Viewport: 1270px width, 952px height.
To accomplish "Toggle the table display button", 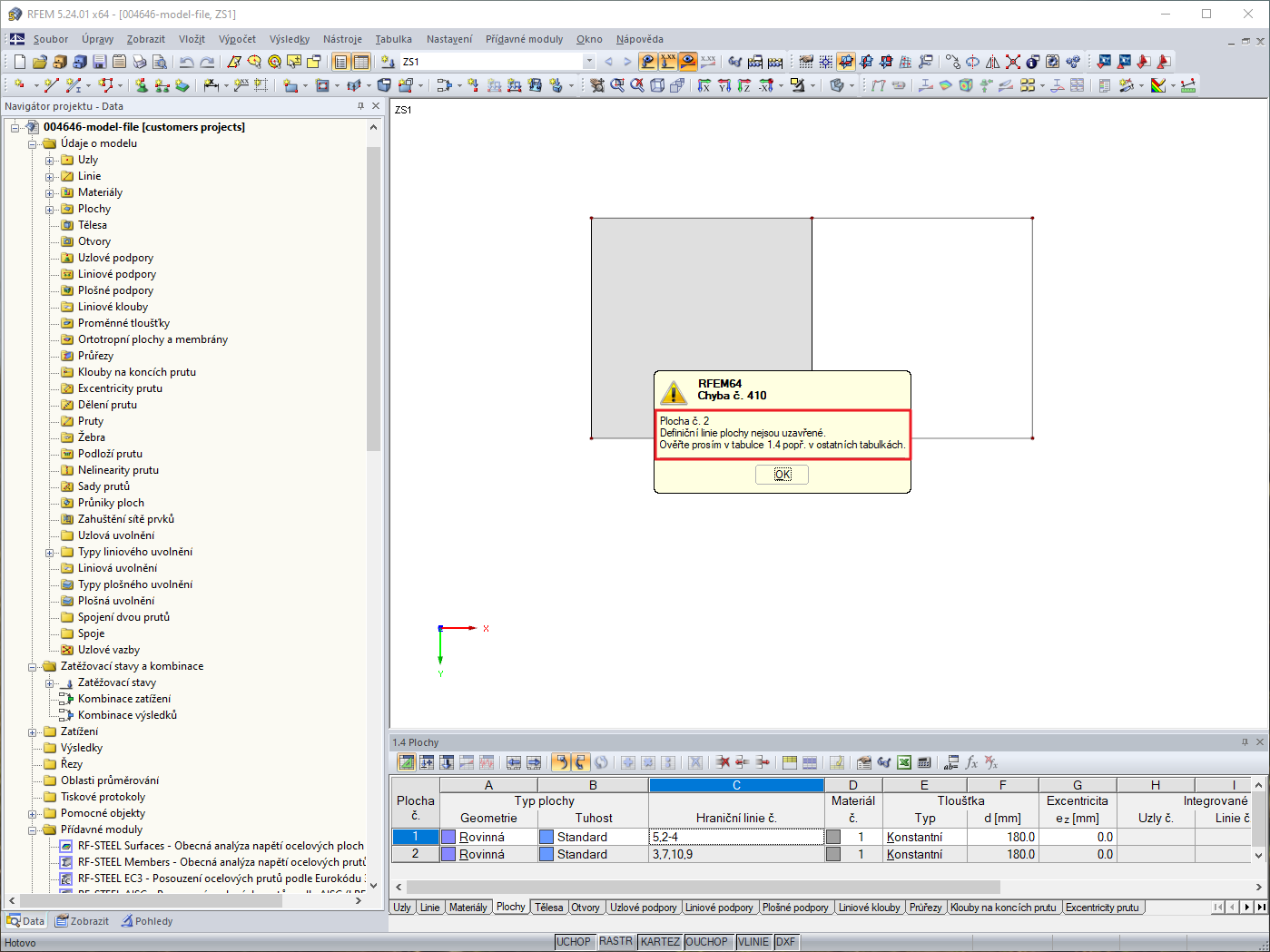I will coord(361,62).
